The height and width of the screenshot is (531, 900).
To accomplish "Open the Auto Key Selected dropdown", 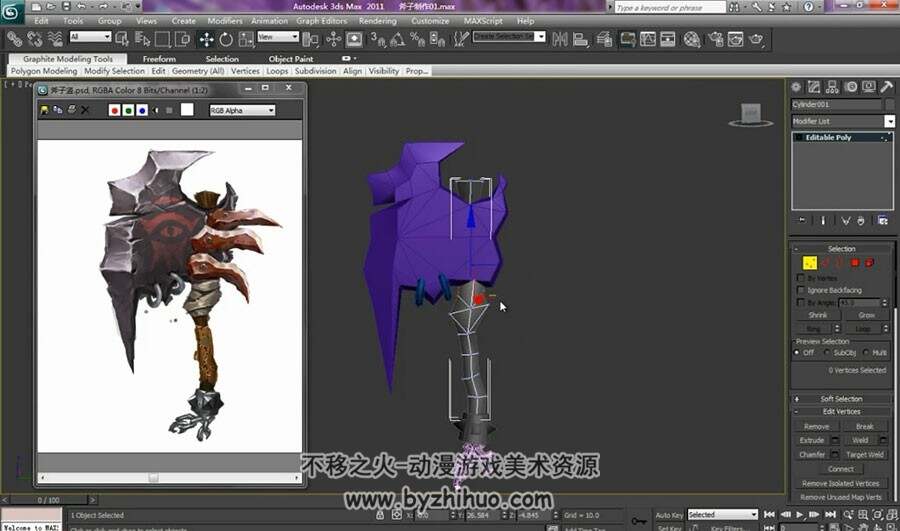I will 723,514.
